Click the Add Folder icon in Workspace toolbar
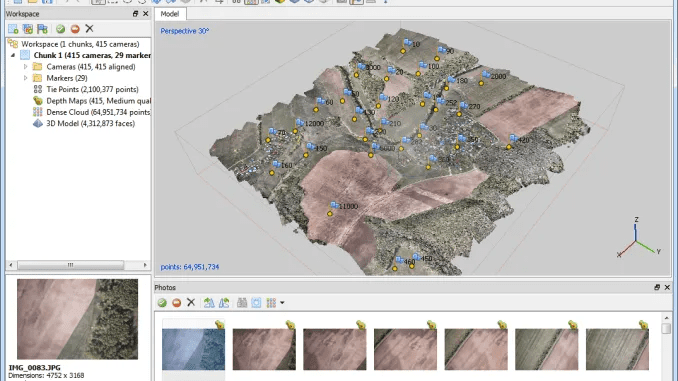This screenshot has width=678, height=381. tap(42, 29)
